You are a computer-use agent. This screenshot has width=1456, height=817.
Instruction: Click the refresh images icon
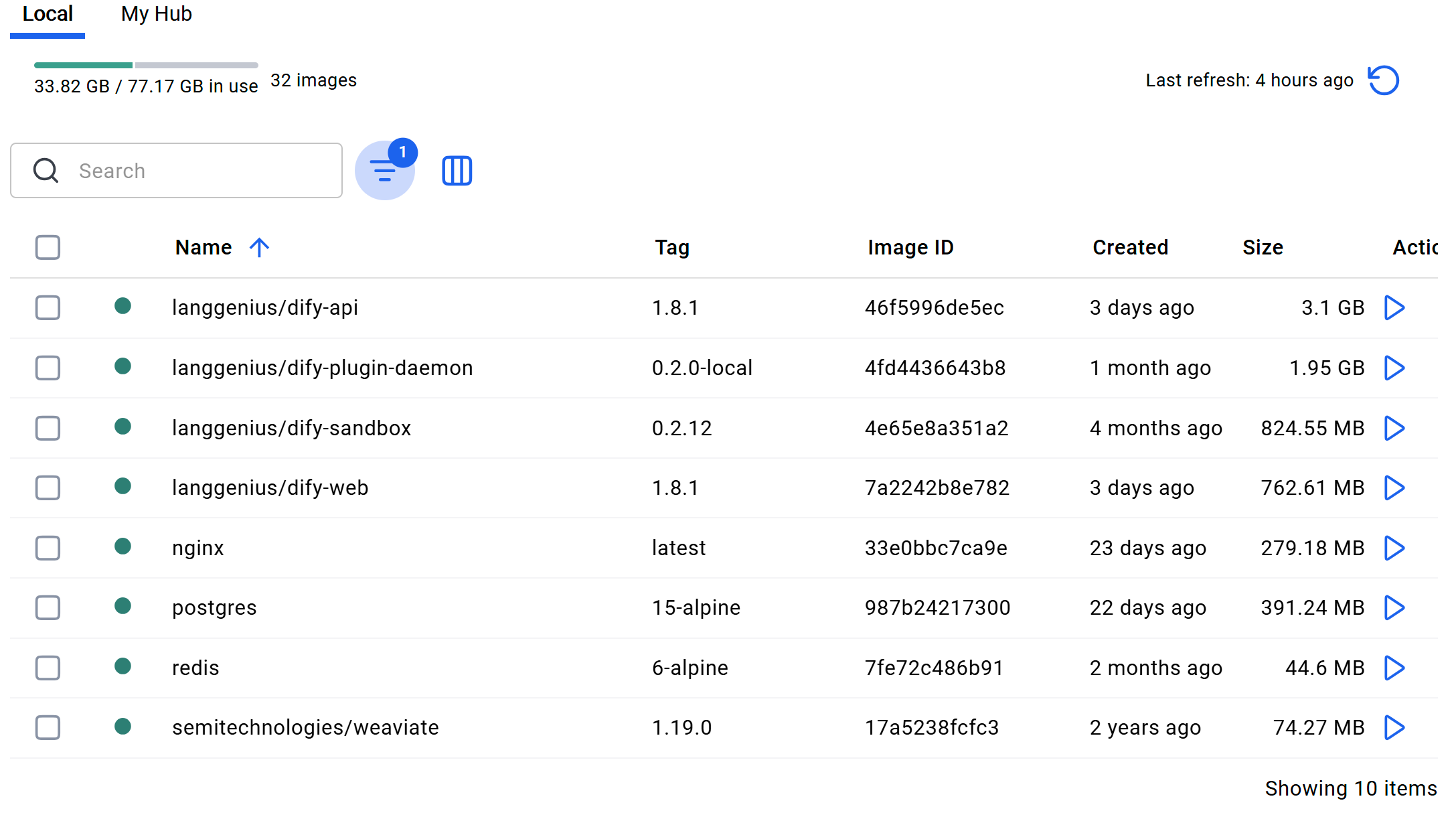pyautogui.click(x=1383, y=81)
